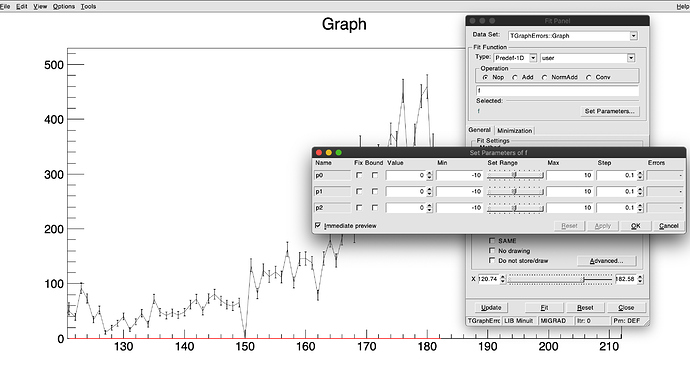The width and height of the screenshot is (690, 372).
Task: Open the File menu
Action: (5, 6)
